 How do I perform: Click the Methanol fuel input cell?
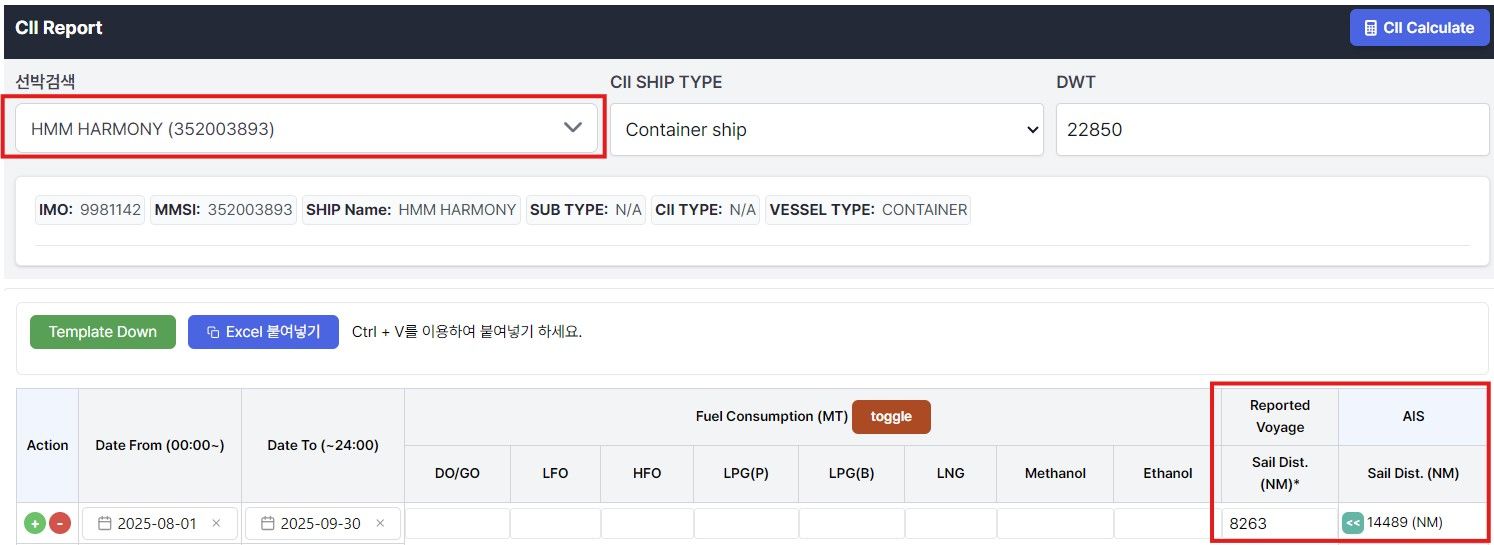(x=1055, y=523)
